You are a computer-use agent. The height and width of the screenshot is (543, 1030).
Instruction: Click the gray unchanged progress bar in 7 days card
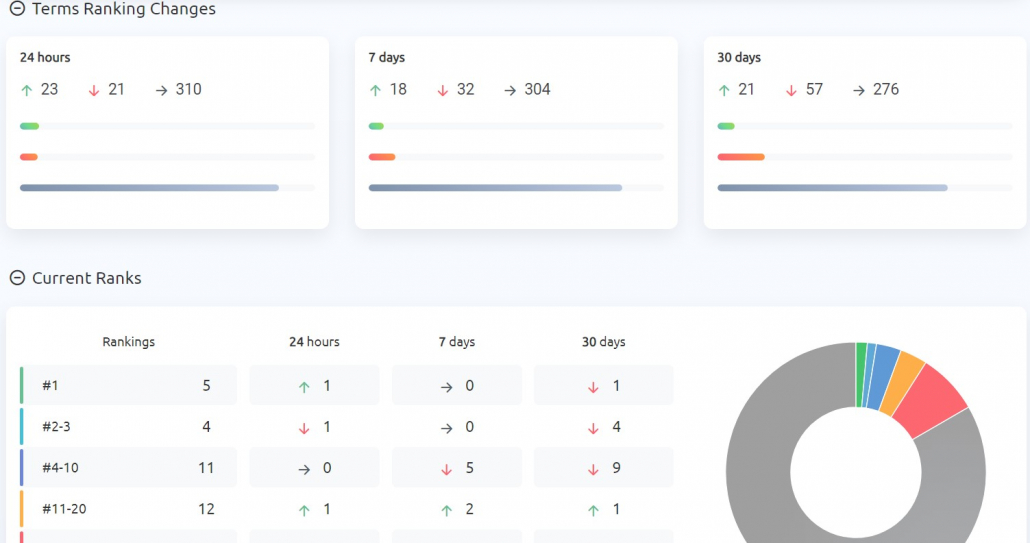[495, 188]
